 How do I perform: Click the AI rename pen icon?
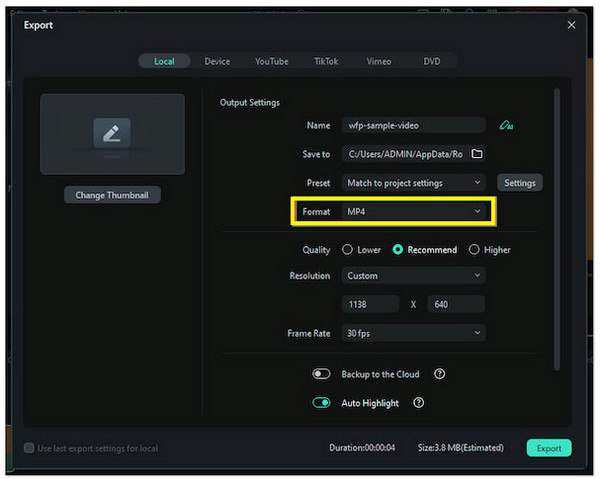point(506,125)
